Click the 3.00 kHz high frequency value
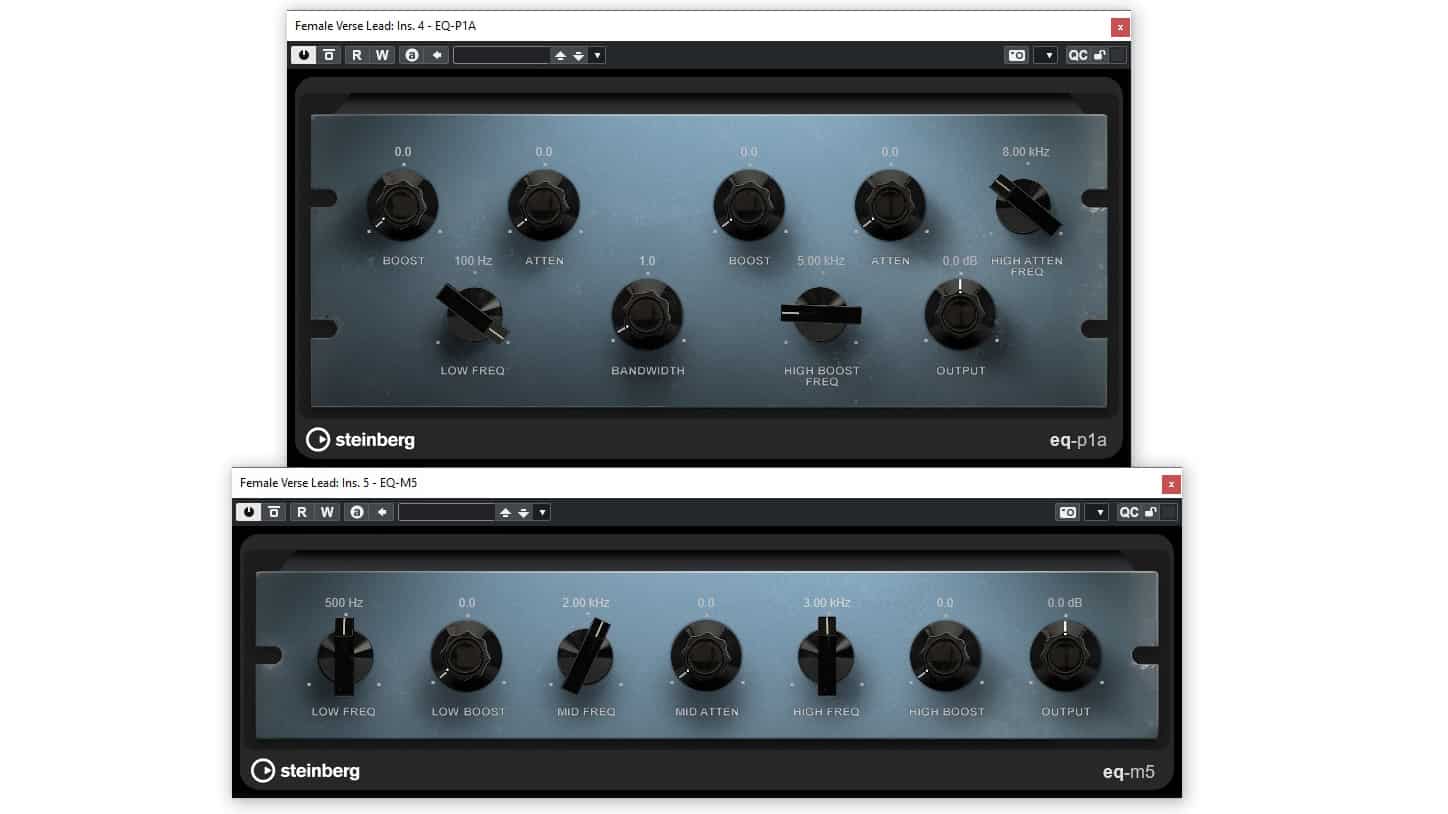 tap(826, 603)
